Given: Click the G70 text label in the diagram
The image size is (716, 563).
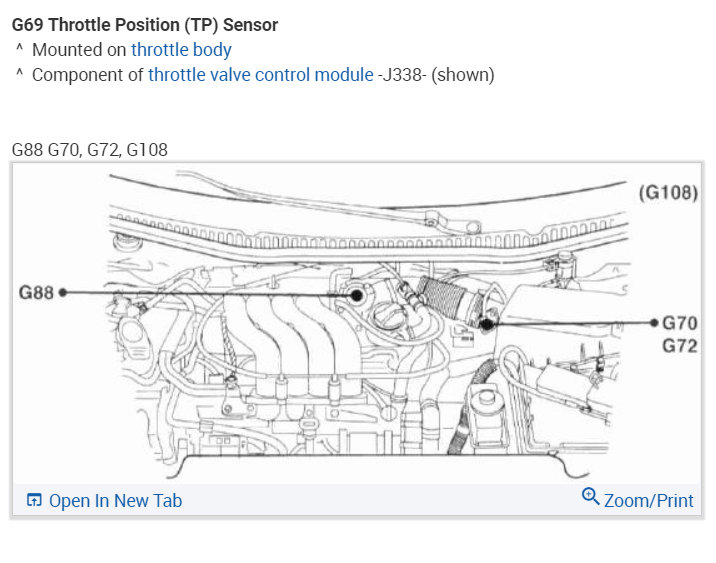Looking at the screenshot, I should tap(679, 323).
